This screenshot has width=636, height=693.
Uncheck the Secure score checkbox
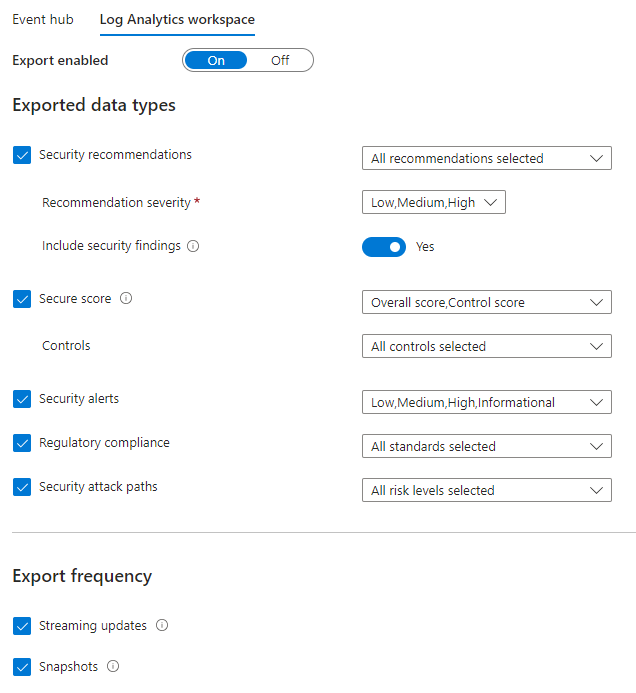coord(22,299)
